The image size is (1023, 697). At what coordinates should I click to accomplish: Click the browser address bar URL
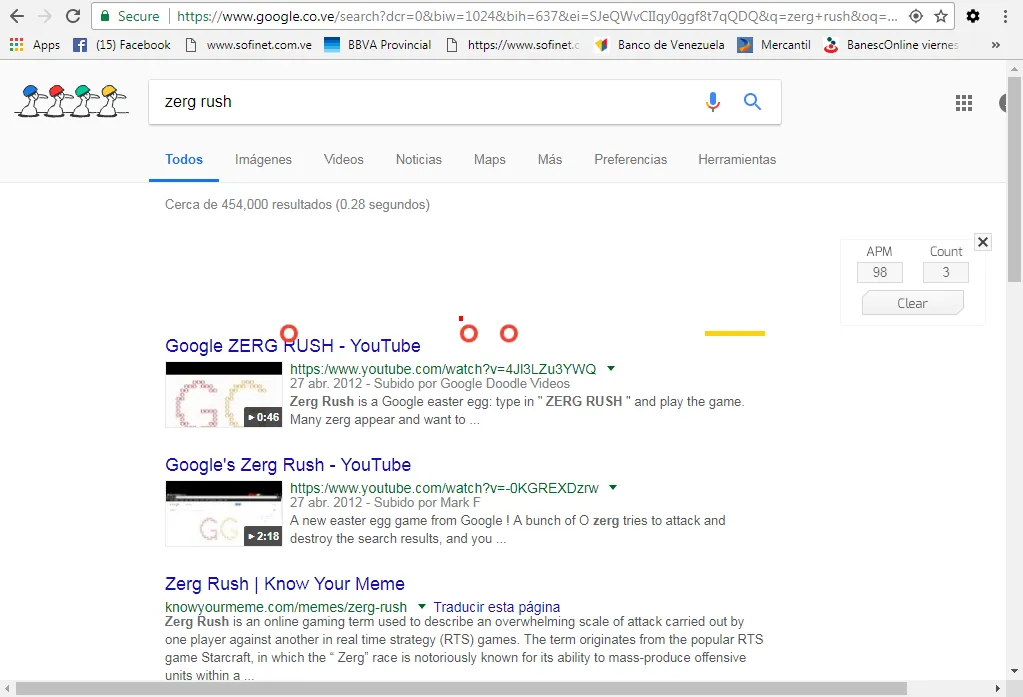pos(537,16)
